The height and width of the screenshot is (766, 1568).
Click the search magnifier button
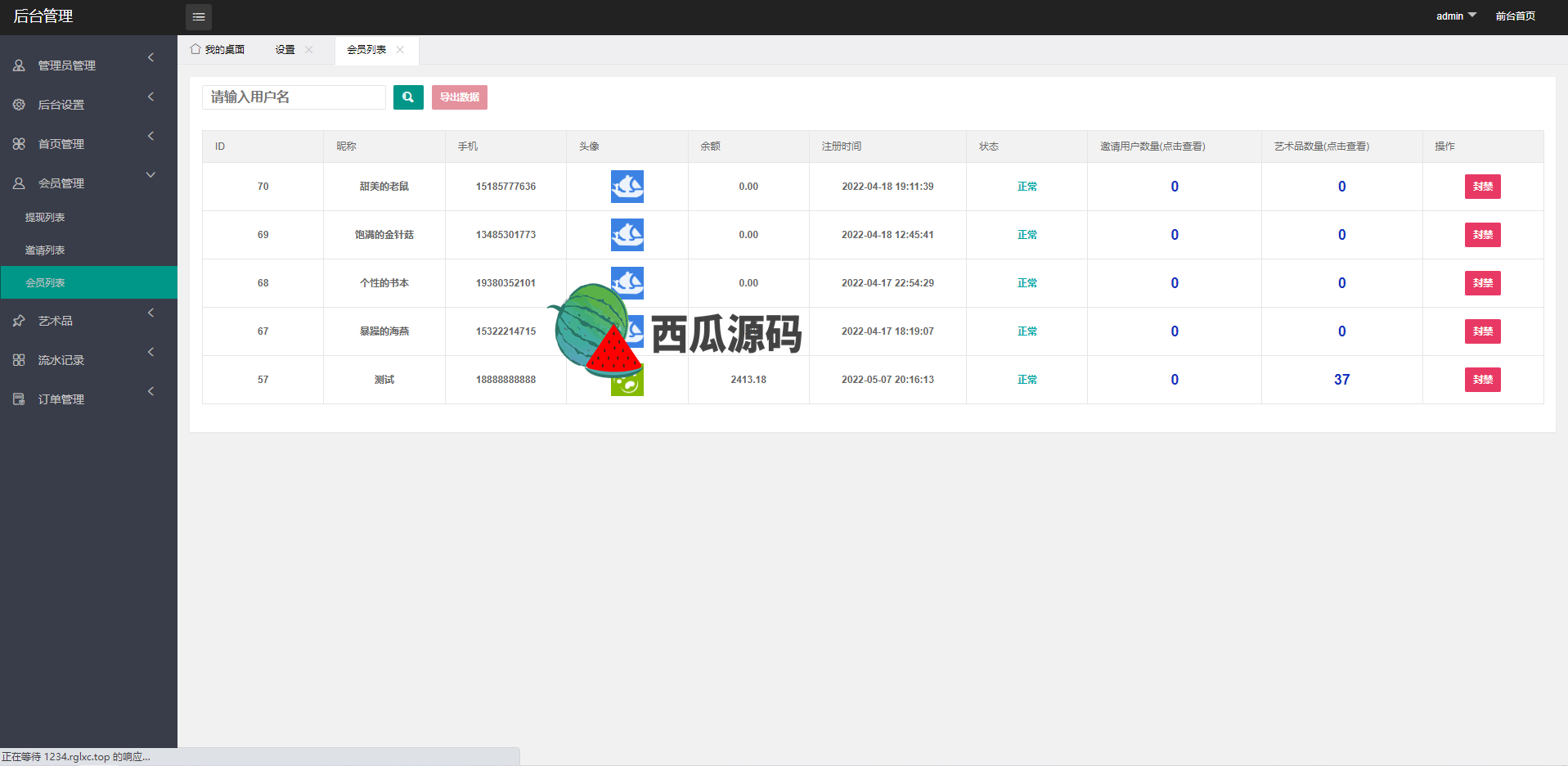408,97
